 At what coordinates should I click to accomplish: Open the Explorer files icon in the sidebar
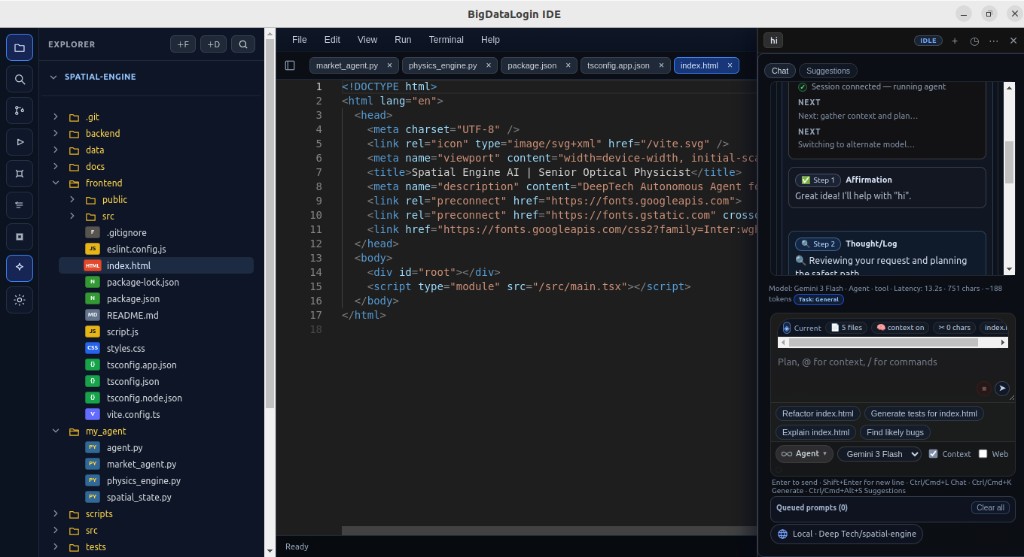coord(20,48)
